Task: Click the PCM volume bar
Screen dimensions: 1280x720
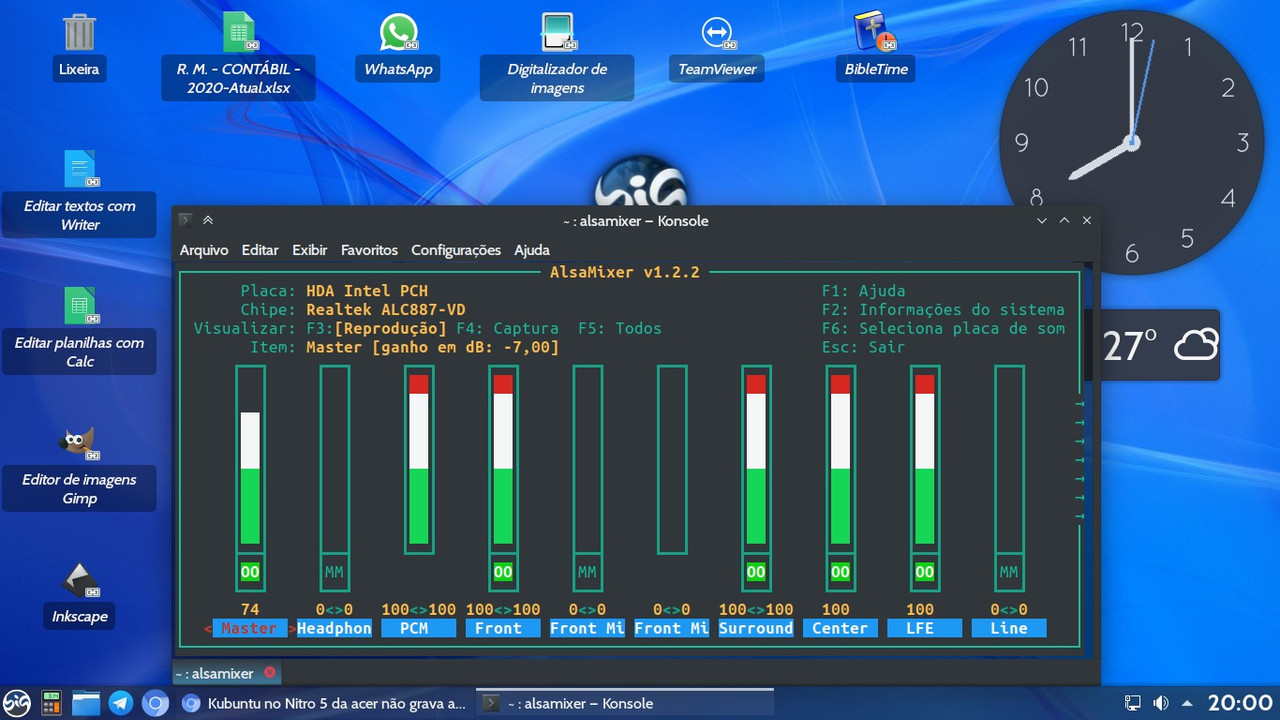Action: tap(418, 458)
